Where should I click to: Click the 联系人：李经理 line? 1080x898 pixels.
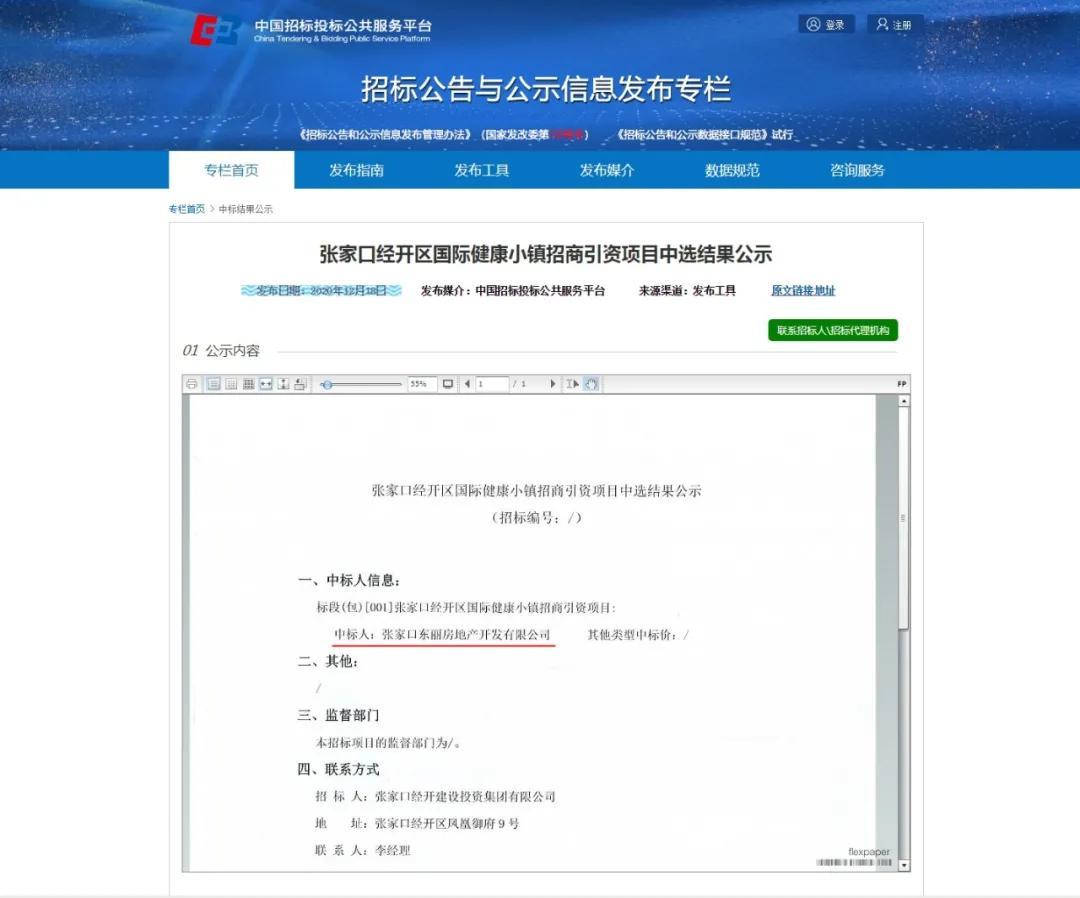click(x=362, y=850)
